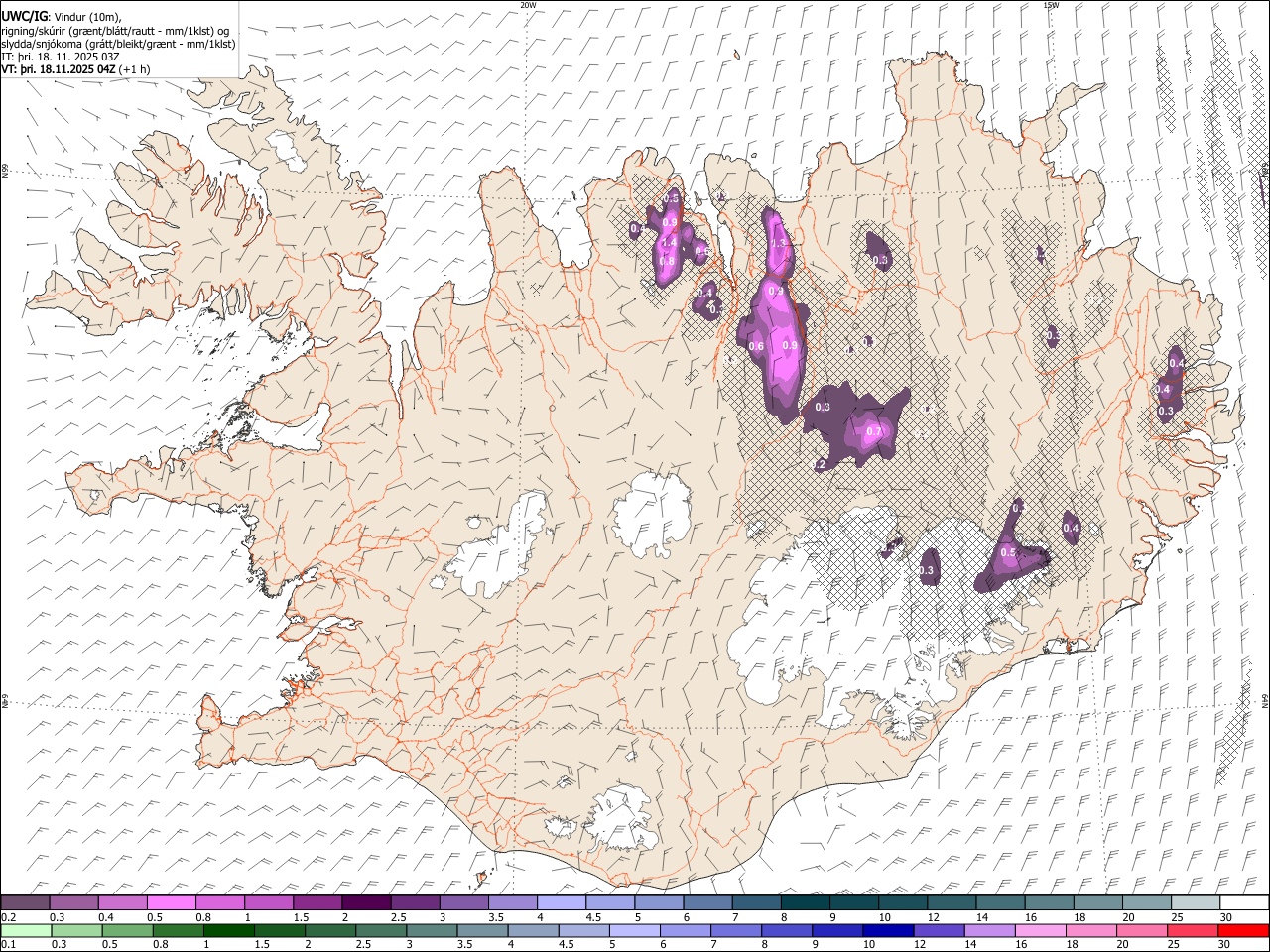Image resolution: width=1270 pixels, height=952 pixels.
Task: Click the 'slydda/snjókoma' legend description line
Action: pos(118,44)
